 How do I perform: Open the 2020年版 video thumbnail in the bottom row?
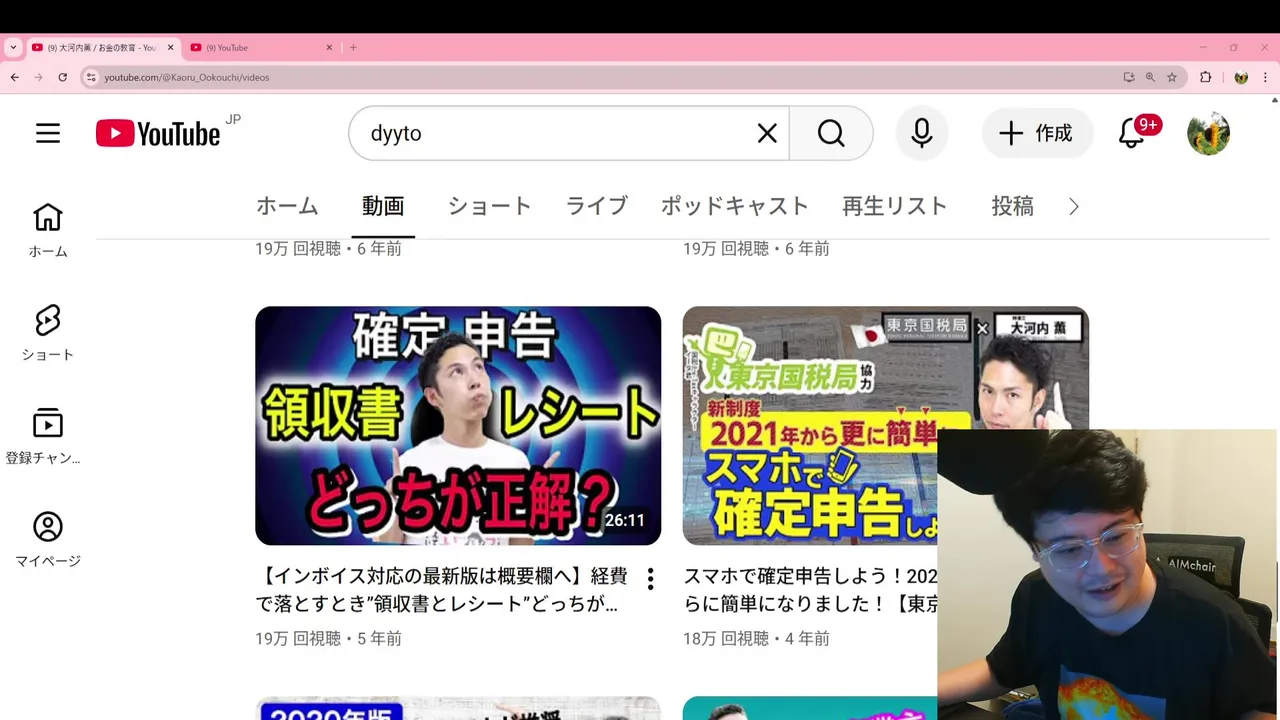pyautogui.click(x=458, y=708)
